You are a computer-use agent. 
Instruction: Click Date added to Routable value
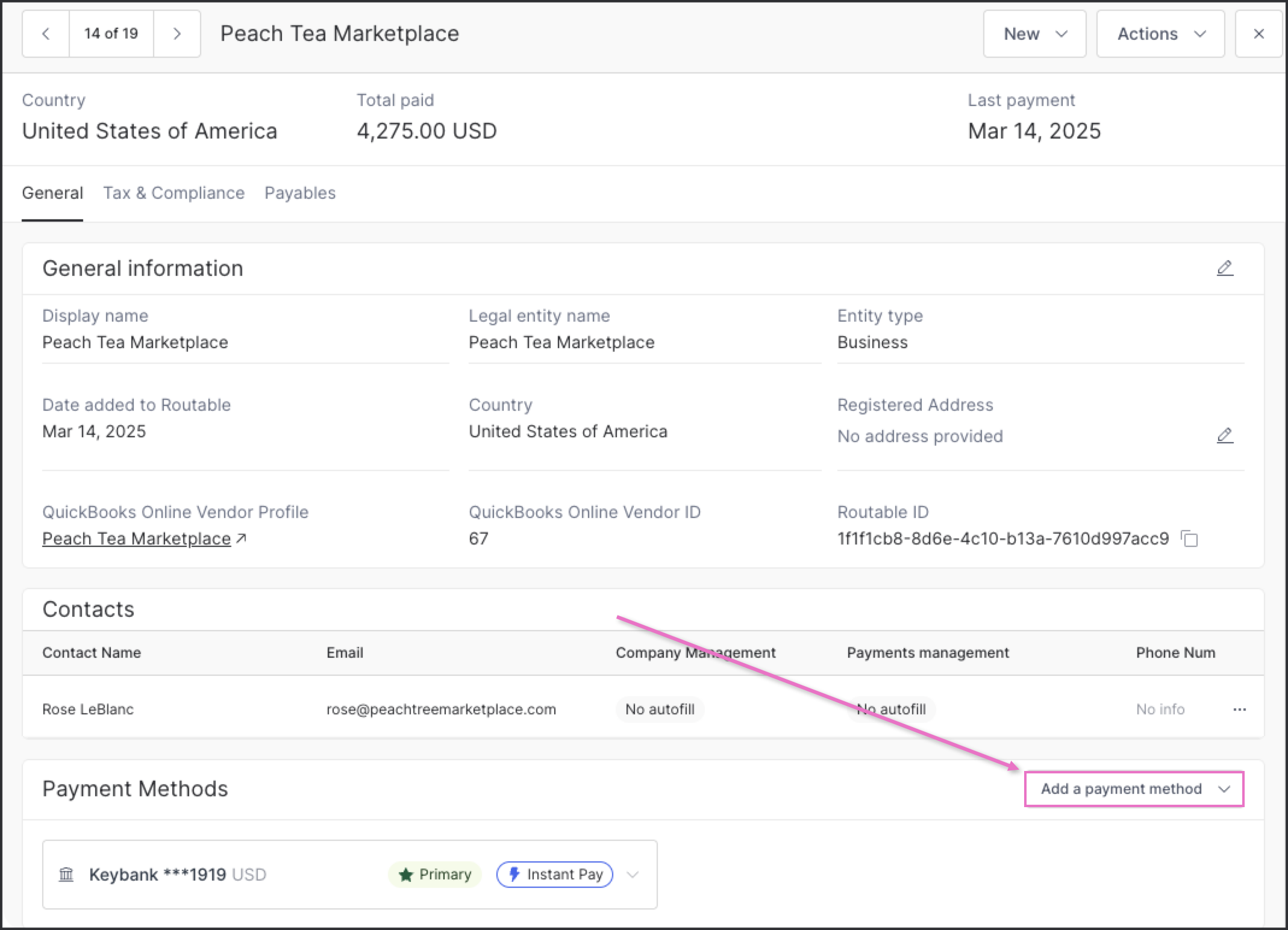click(x=94, y=431)
